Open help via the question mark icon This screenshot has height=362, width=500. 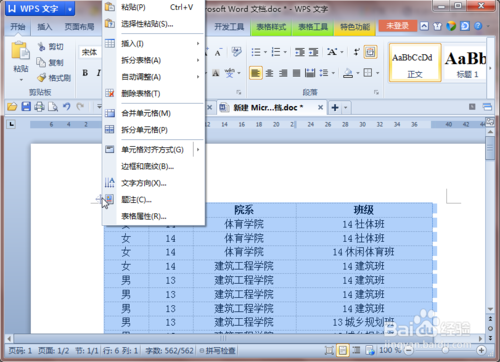tap(478, 26)
